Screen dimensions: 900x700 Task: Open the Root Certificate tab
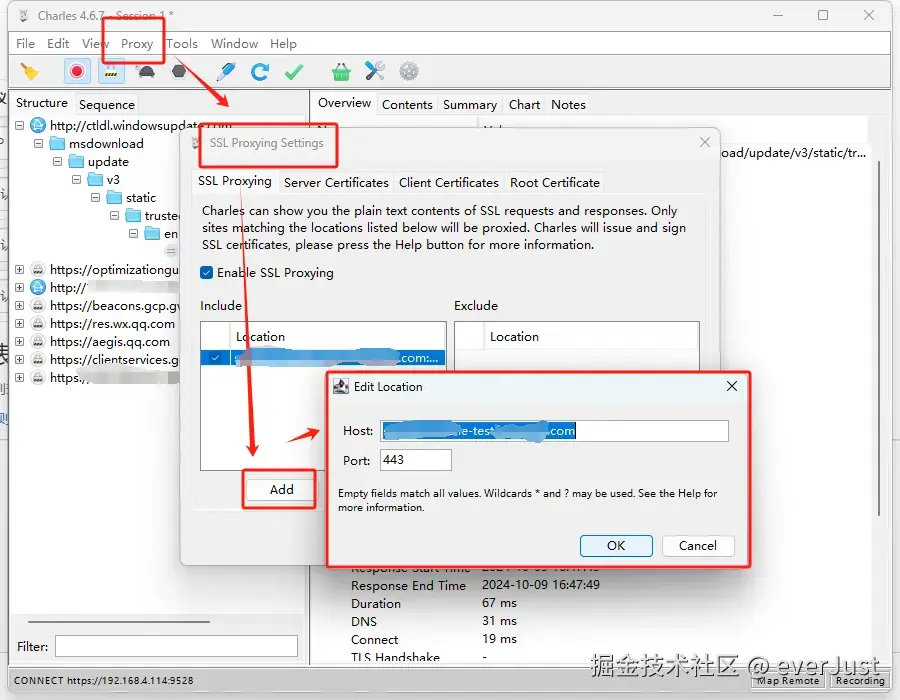[554, 182]
